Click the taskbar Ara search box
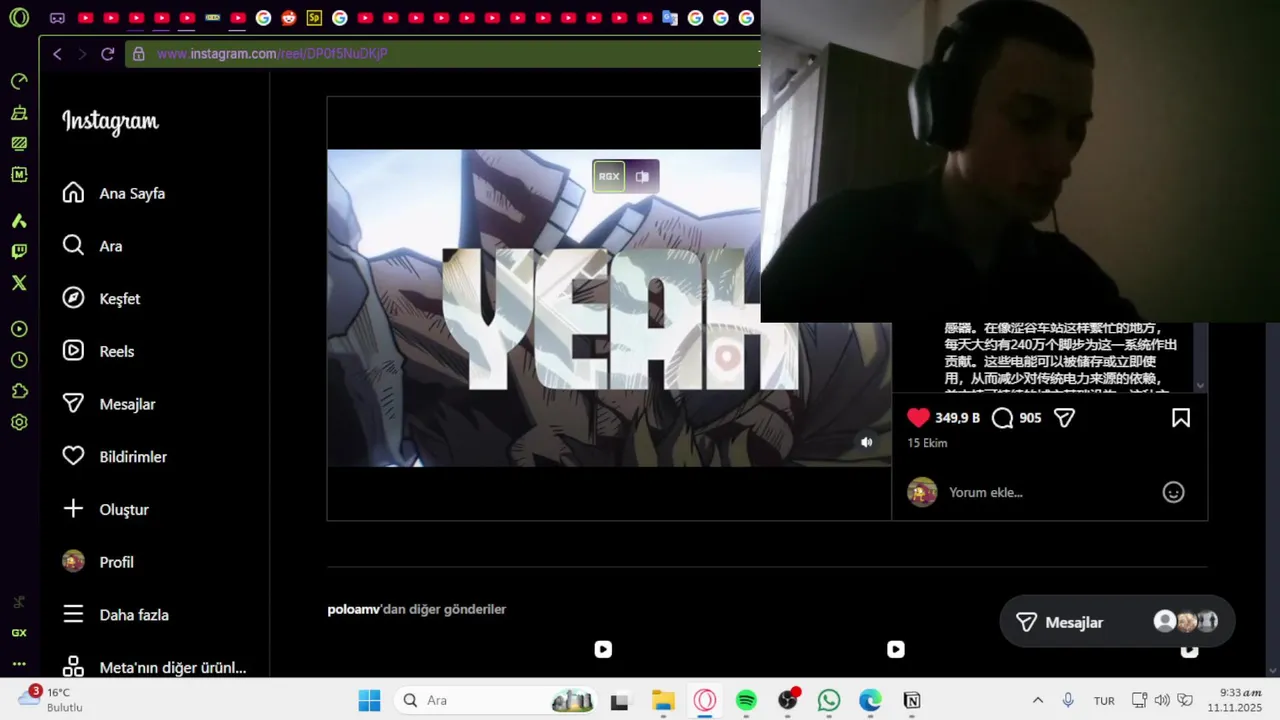 495,700
